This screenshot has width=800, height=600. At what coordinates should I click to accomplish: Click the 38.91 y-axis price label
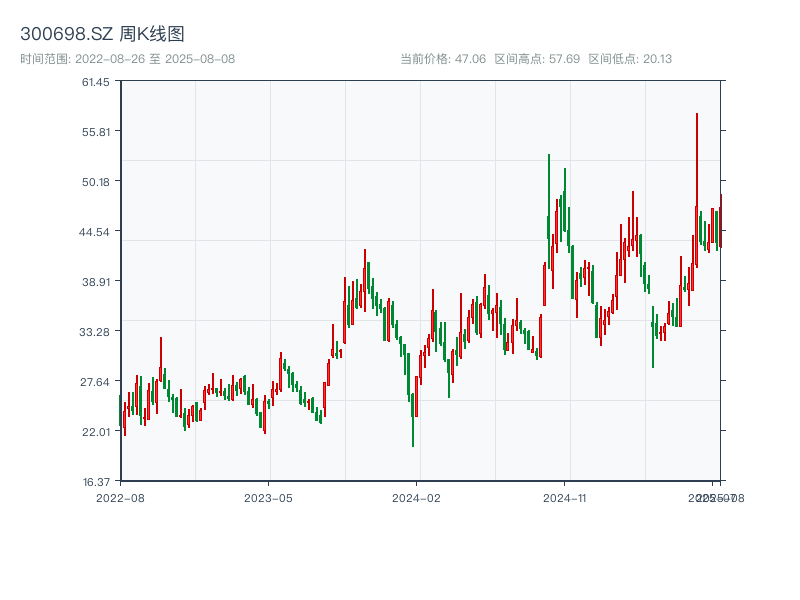(96, 282)
